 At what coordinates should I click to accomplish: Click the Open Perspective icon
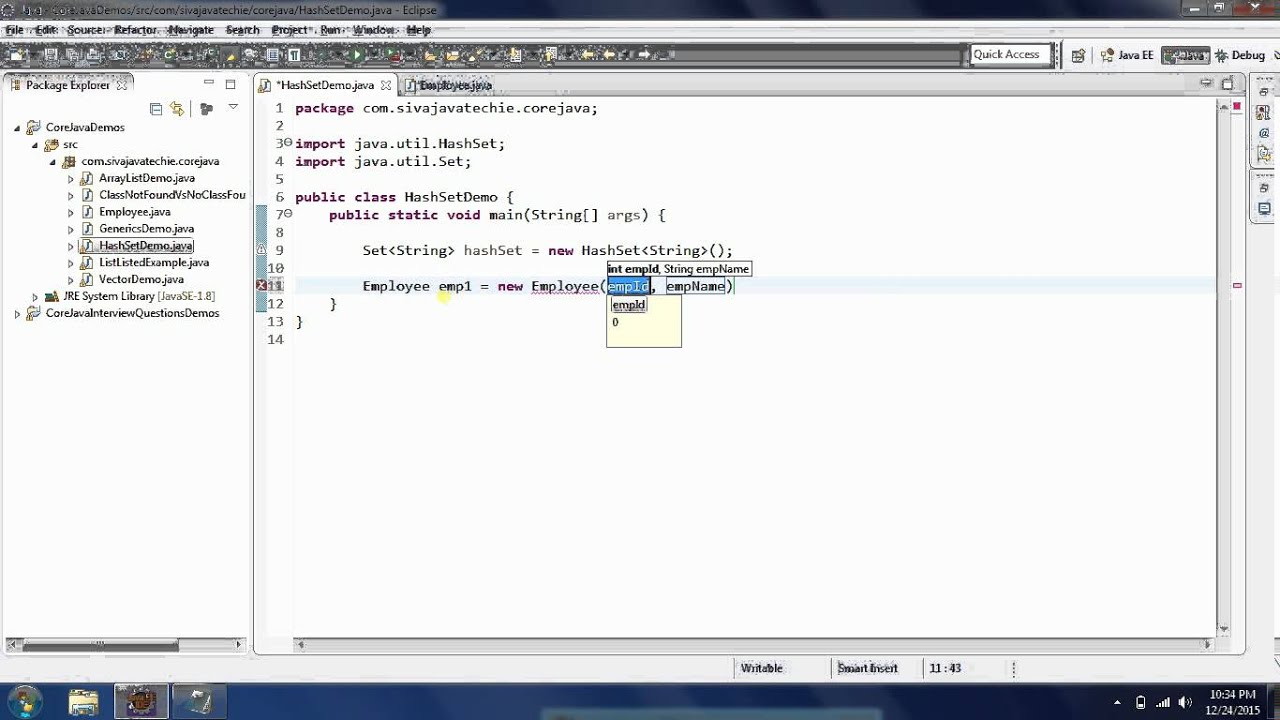(x=1078, y=56)
